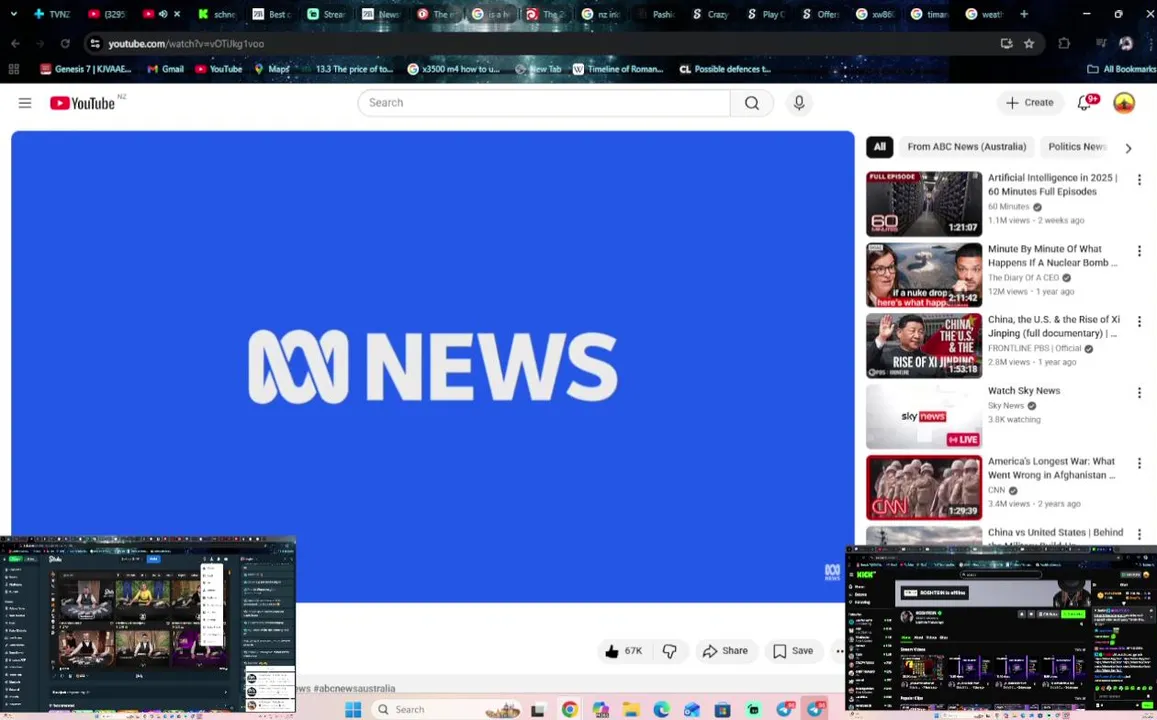Select the All filter chip

[880, 147]
